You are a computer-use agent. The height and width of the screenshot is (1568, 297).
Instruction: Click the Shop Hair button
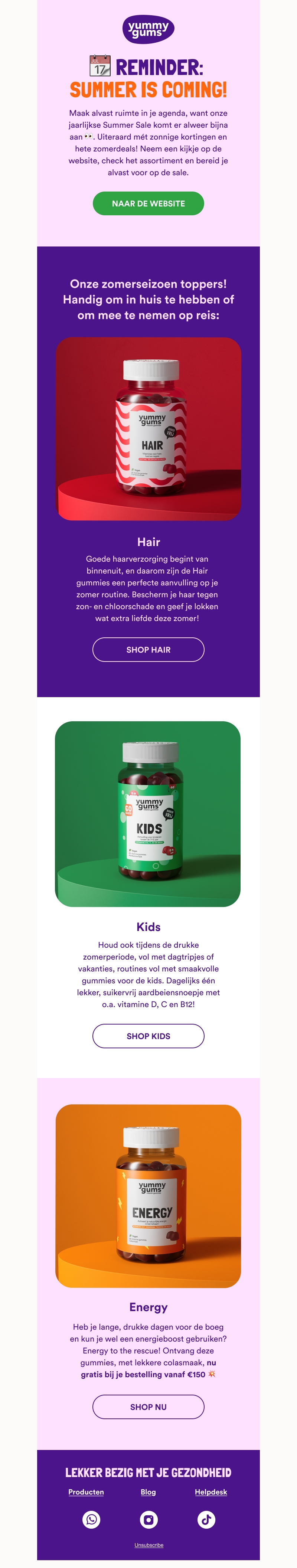[x=148, y=650]
